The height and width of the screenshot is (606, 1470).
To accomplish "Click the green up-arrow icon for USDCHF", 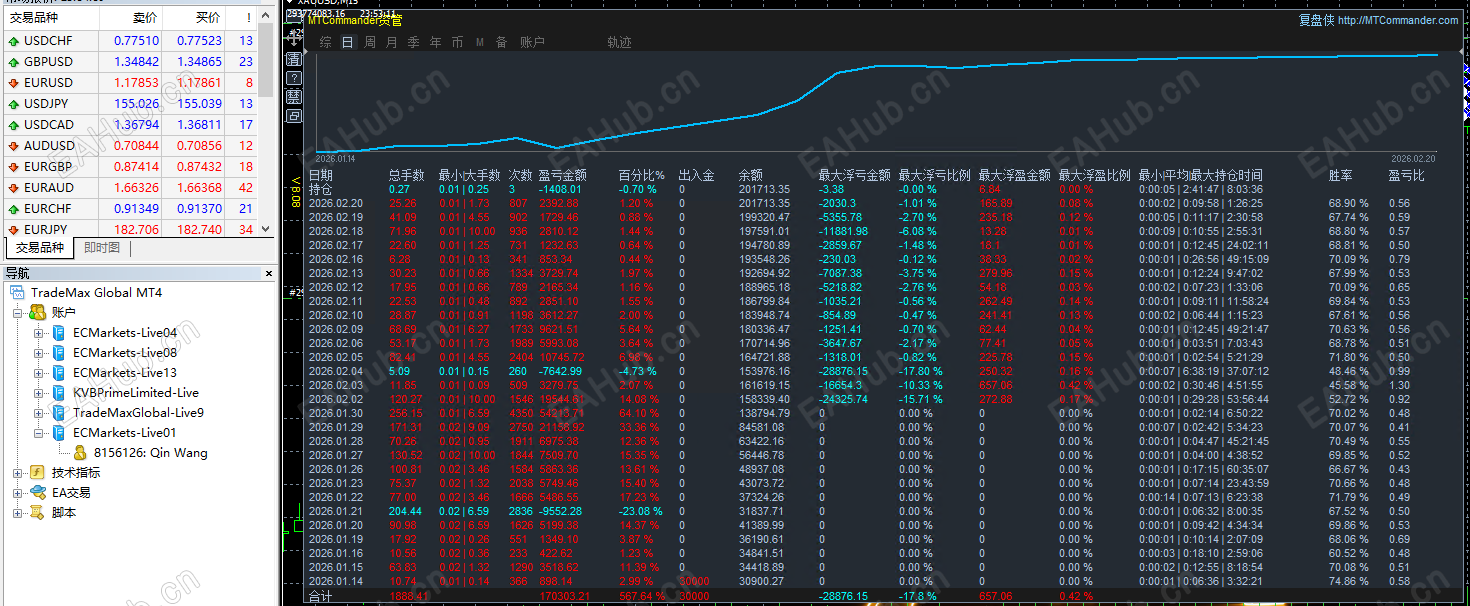I will (x=13, y=42).
